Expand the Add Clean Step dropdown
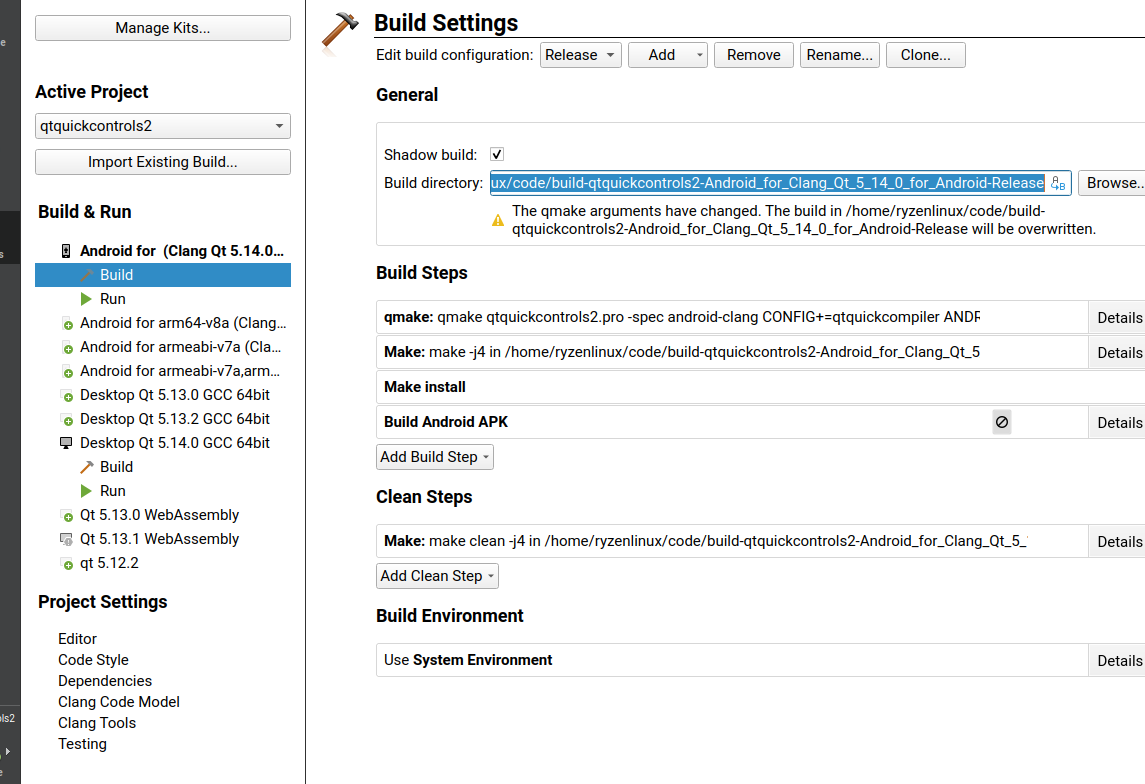Image resolution: width=1145 pixels, height=784 pixels. (x=437, y=576)
